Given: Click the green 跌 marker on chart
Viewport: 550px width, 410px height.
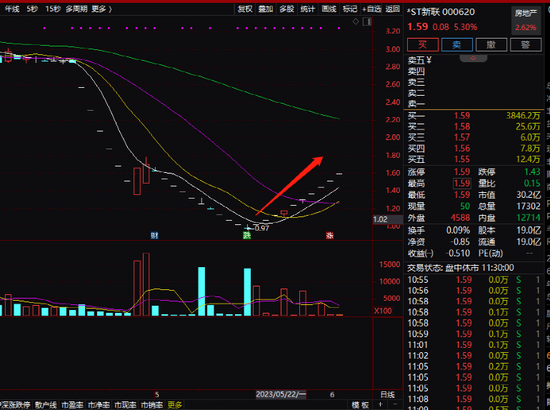Looking at the screenshot, I should click(247, 235).
